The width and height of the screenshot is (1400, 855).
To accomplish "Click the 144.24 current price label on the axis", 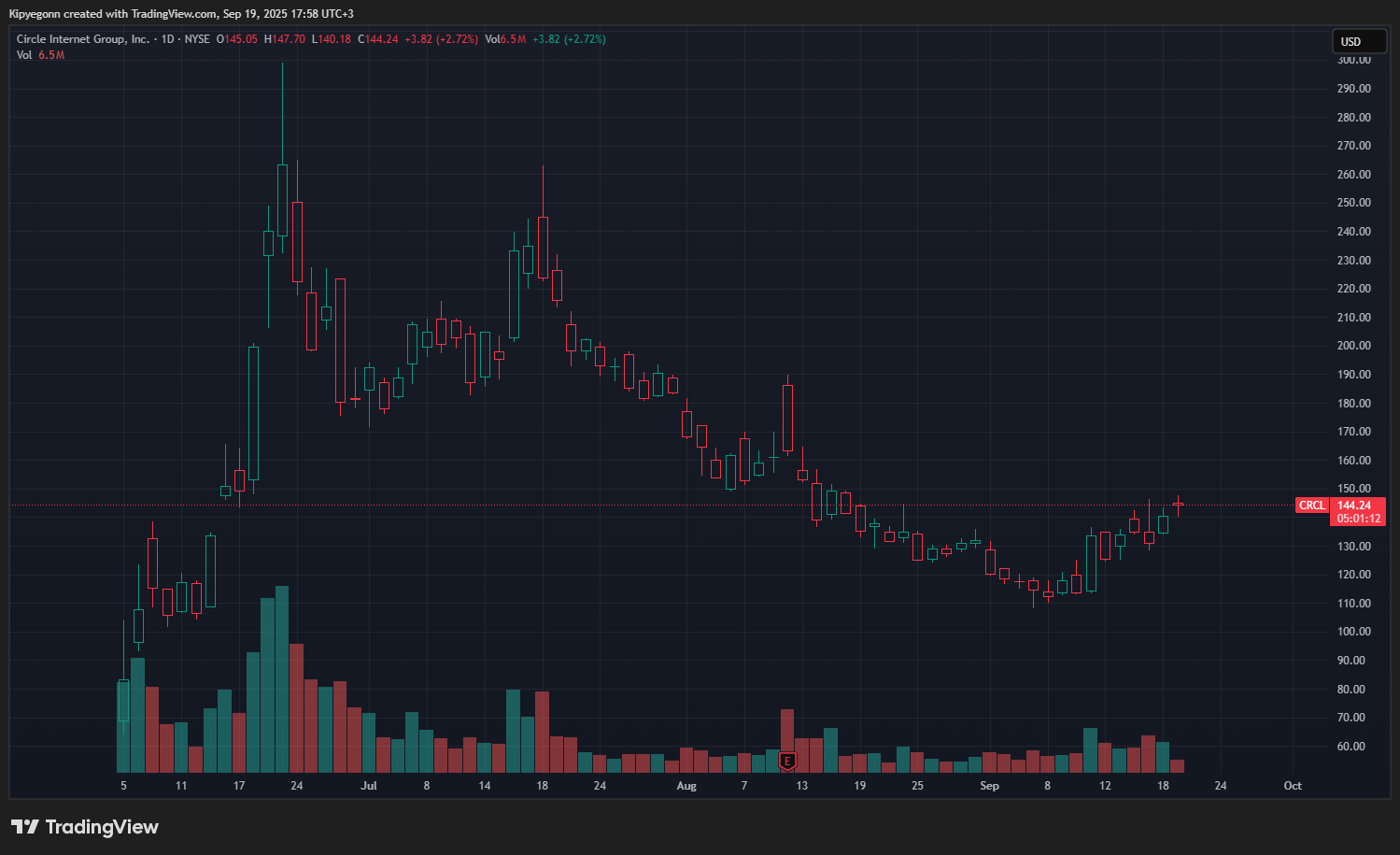I will [x=1354, y=506].
